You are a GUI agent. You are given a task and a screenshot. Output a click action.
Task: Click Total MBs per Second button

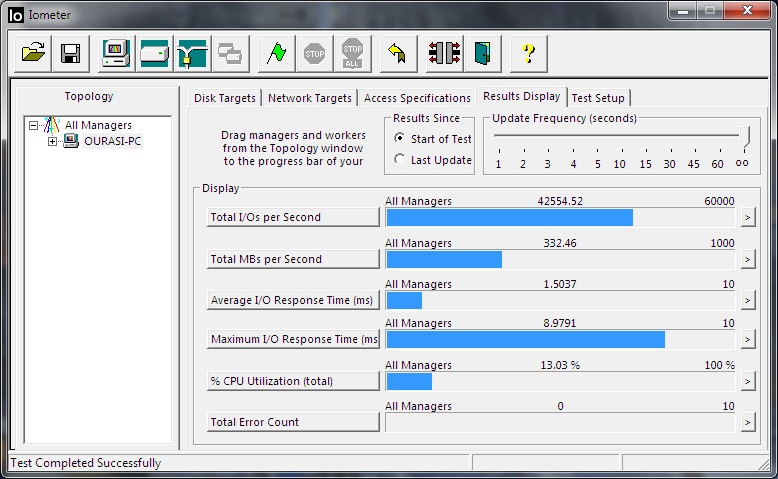tap(293, 259)
